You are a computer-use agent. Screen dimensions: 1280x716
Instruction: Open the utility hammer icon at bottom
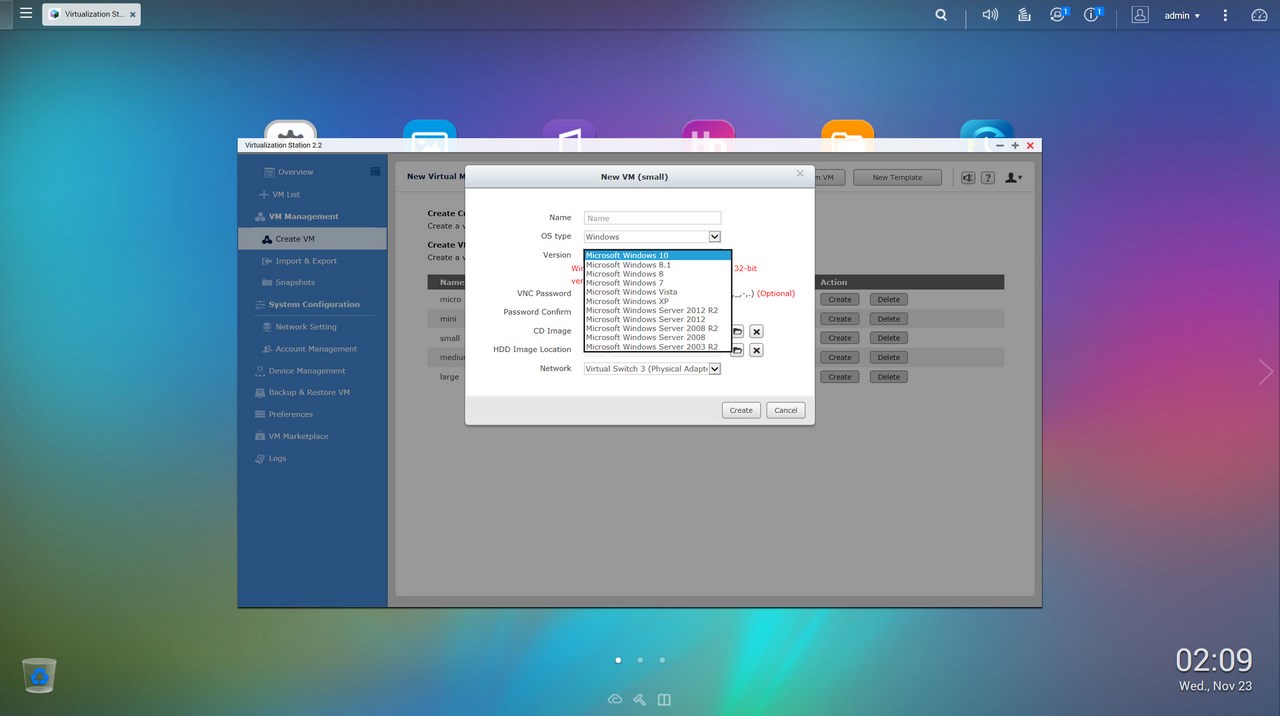(640, 699)
